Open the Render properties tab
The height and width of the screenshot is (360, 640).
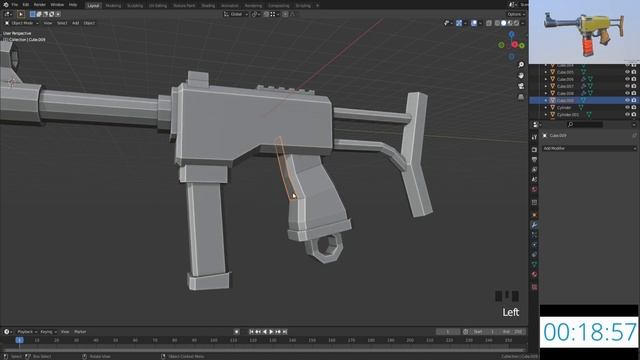[534, 149]
